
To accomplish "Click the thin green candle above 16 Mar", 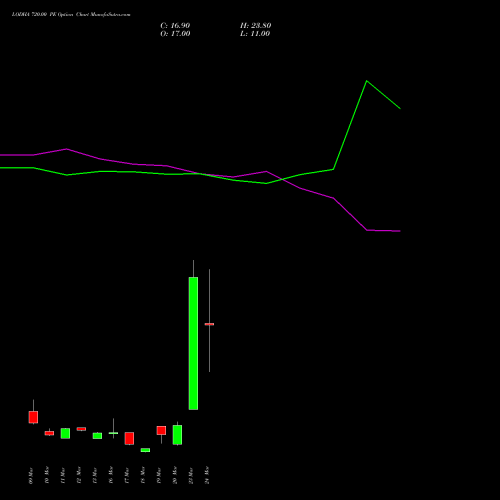I will 113,433.
